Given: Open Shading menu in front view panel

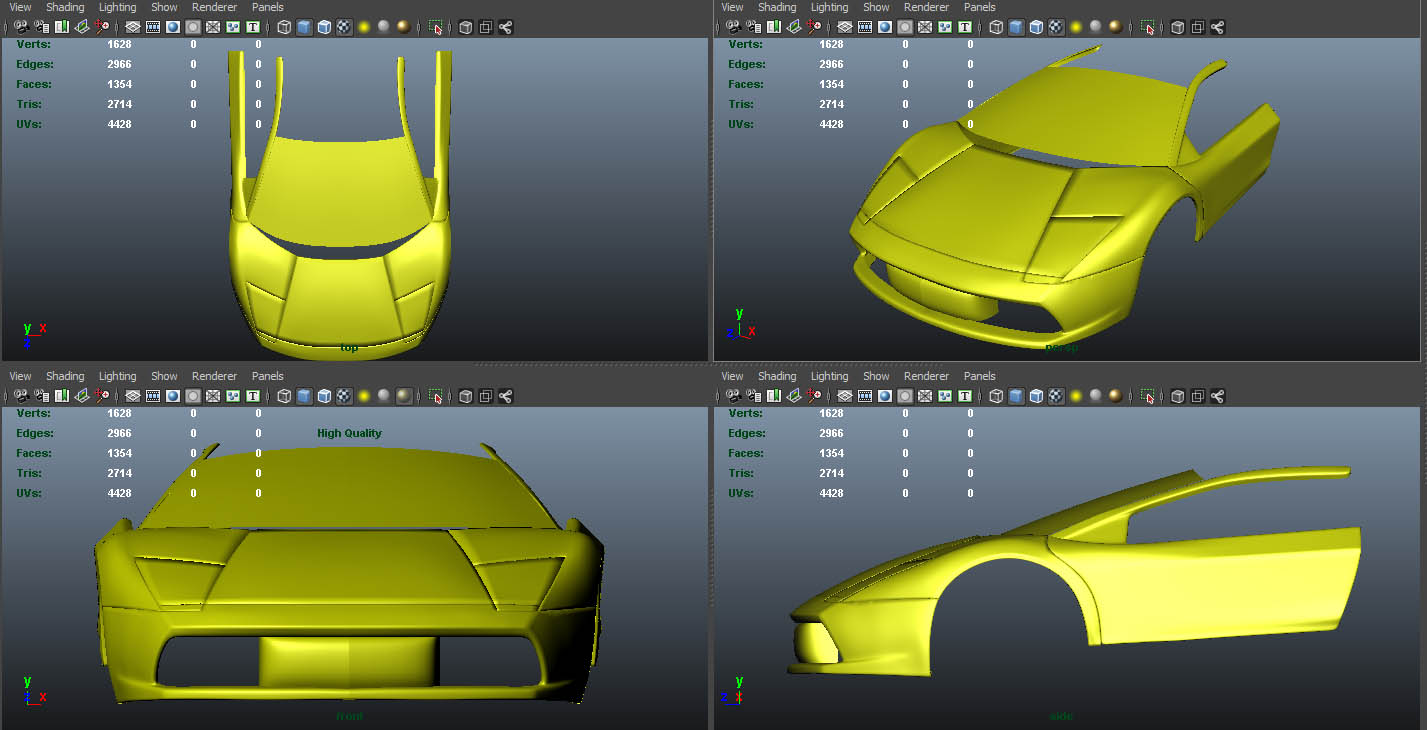Looking at the screenshot, I should 65,376.
